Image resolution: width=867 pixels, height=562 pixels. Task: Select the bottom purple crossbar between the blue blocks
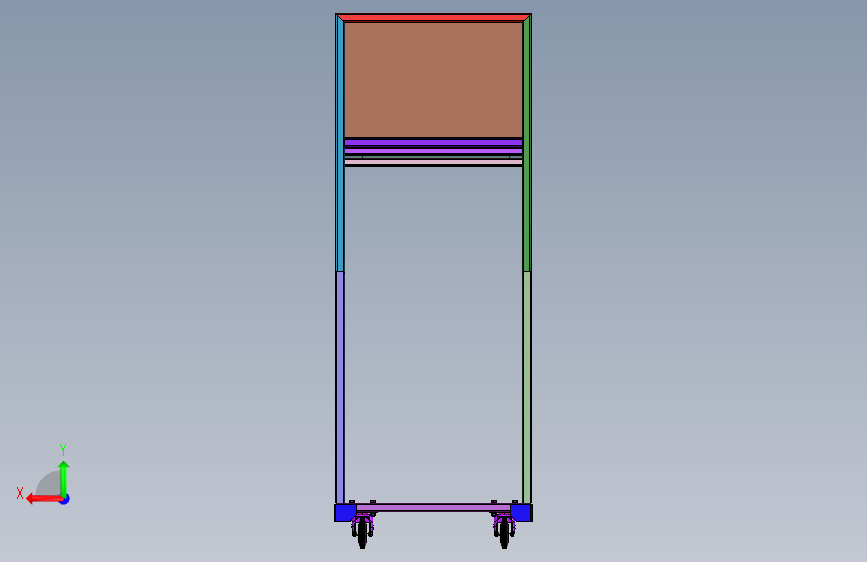pyautogui.click(x=434, y=507)
